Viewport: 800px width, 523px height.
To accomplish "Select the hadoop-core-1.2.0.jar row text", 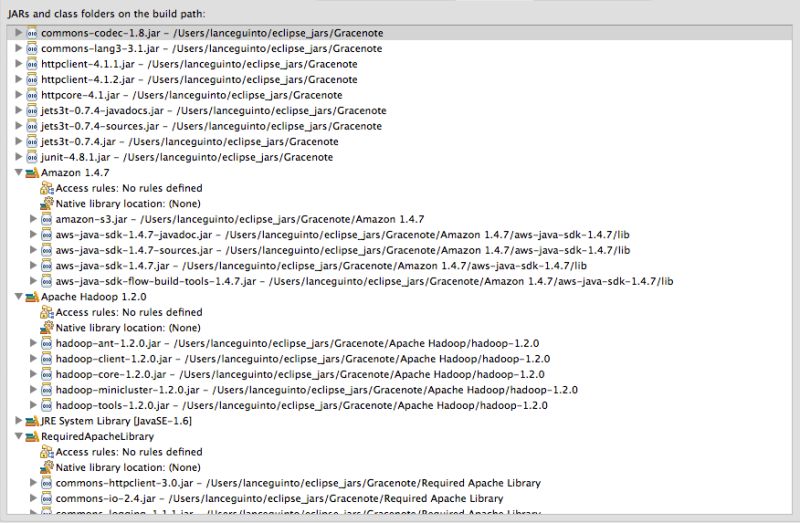I will coord(300,375).
